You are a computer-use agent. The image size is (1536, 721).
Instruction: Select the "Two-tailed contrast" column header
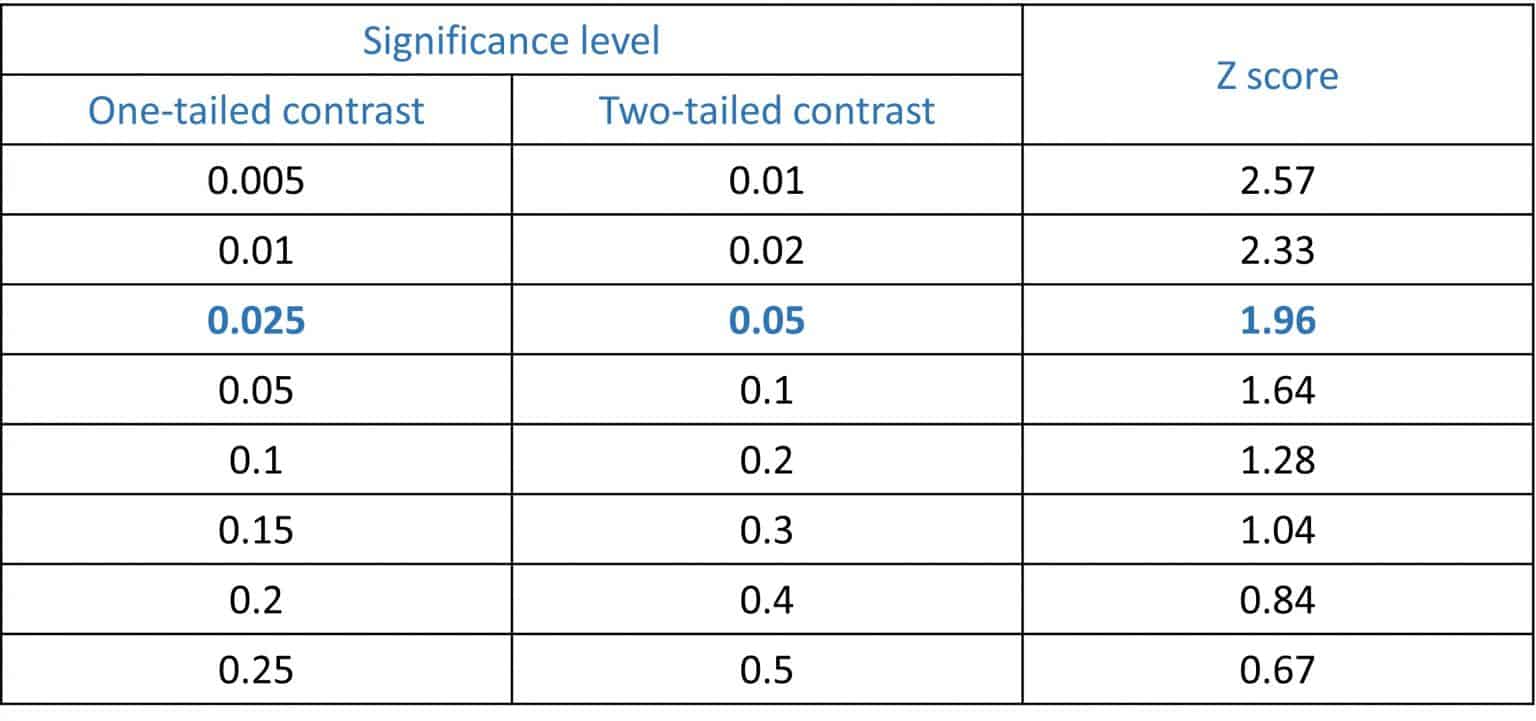[x=767, y=110]
